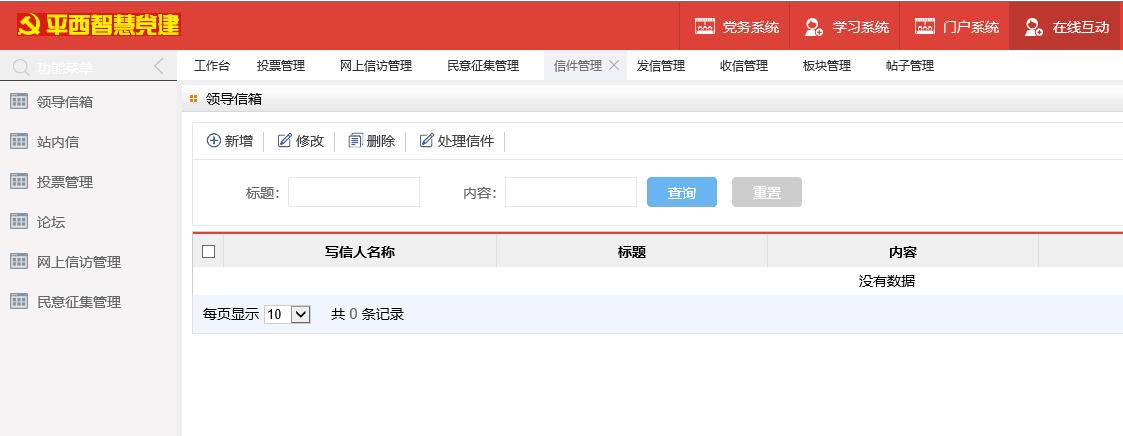Select the 信件管理 tab
Image resolution: width=1123 pixels, height=436 pixels.
click(578, 66)
